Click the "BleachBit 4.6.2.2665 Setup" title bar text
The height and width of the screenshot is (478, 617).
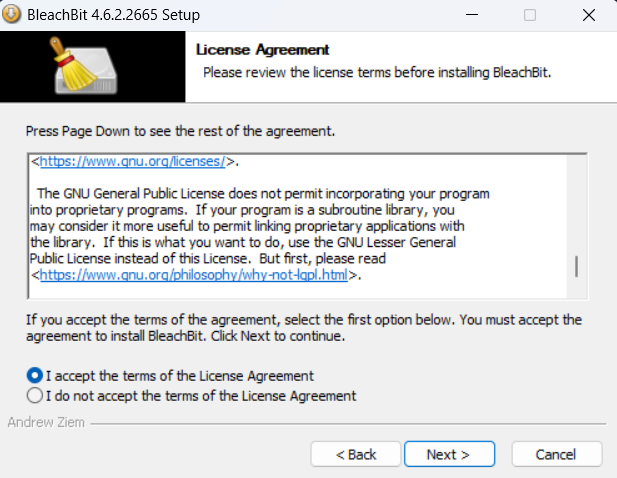pos(113,15)
